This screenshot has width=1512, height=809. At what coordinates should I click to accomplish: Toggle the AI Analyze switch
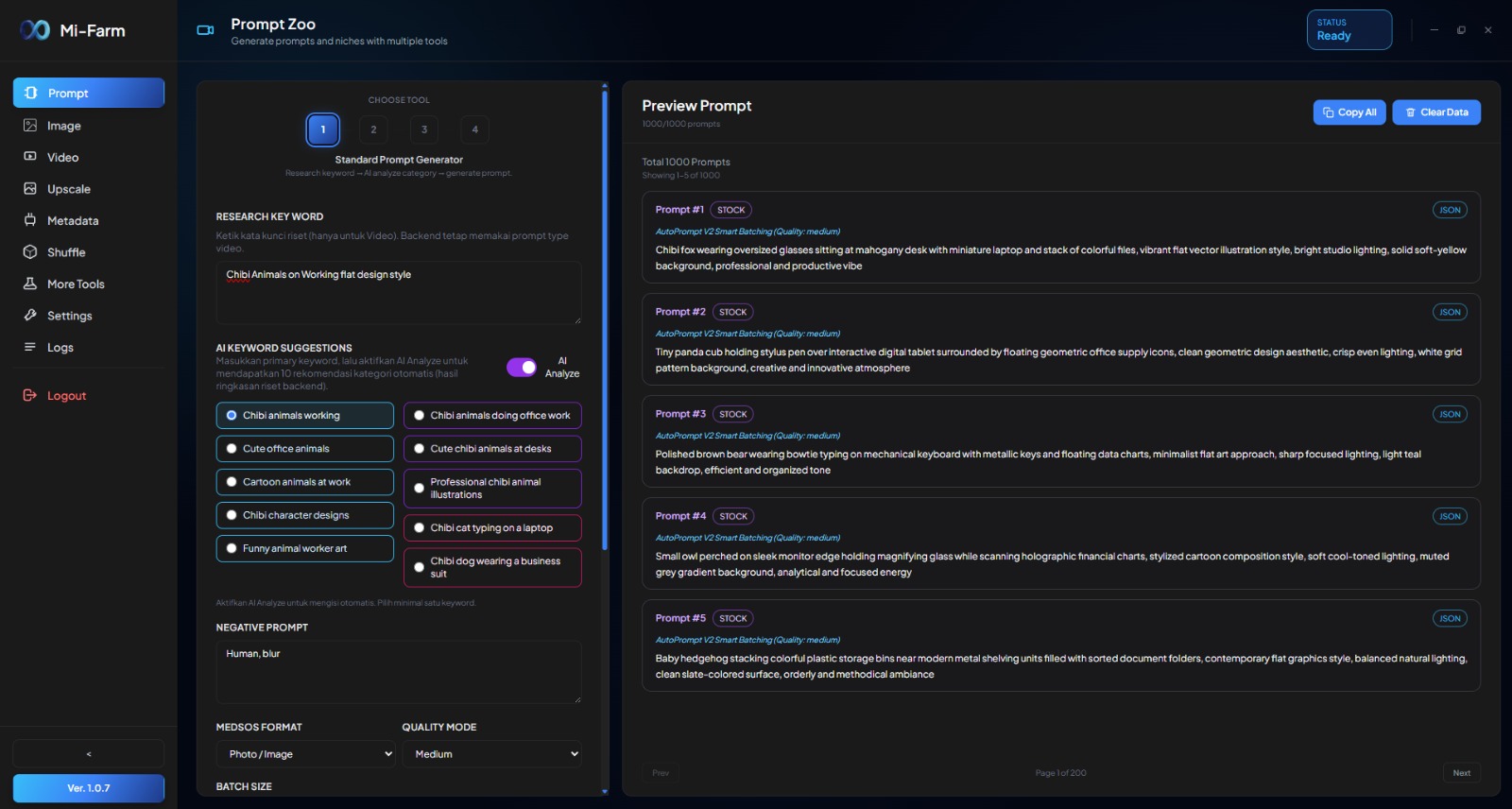(522, 368)
